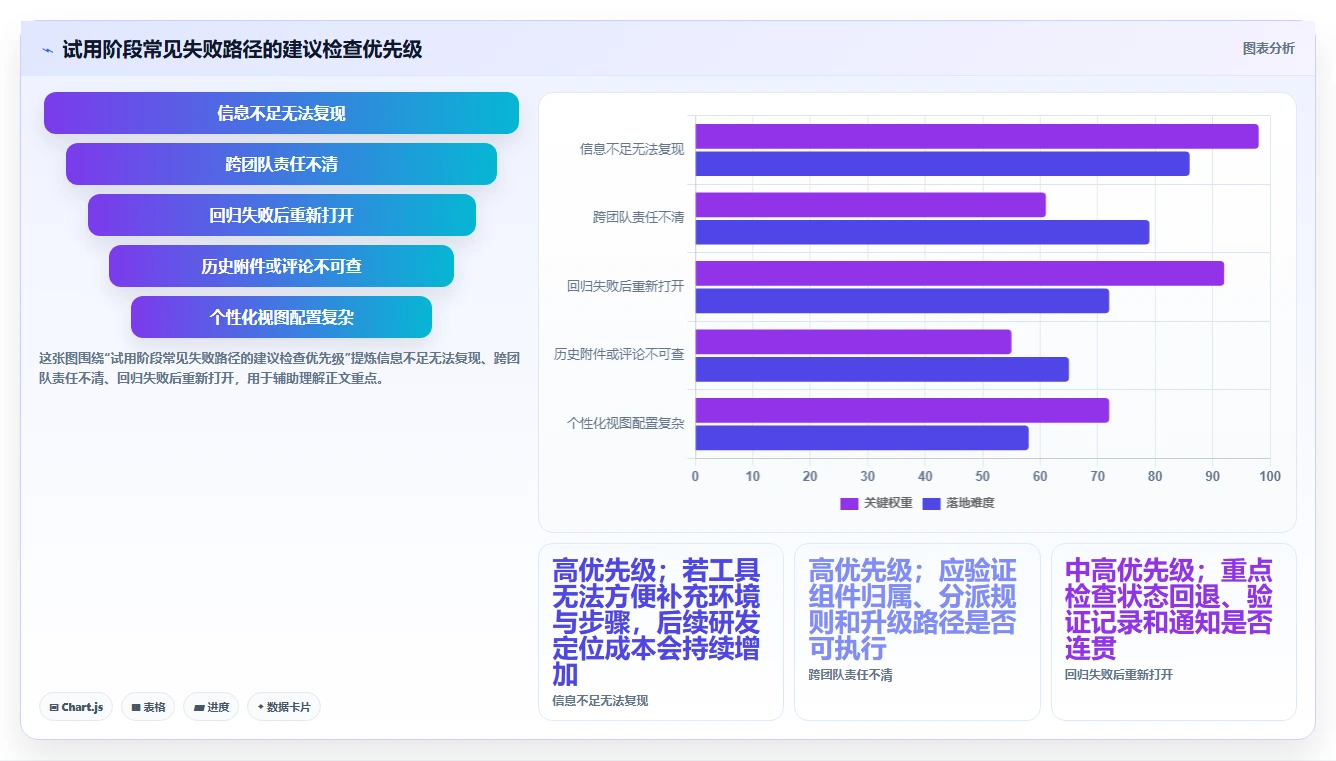1336x761 pixels.
Task: Select the 历史附件或评论不可查 funnel stage
Action: (281, 266)
